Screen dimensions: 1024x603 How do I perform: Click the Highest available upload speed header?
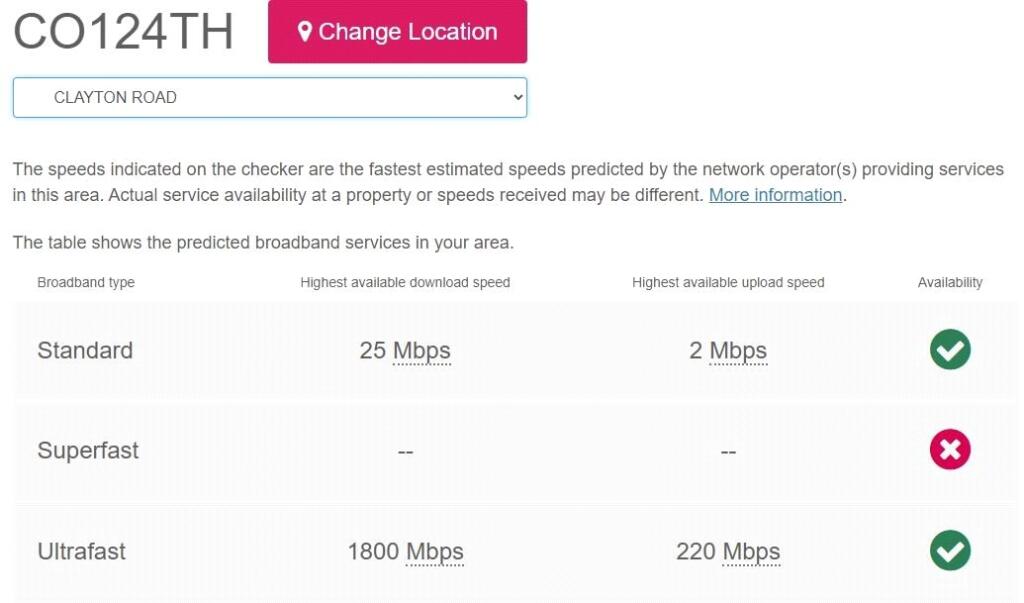click(728, 282)
